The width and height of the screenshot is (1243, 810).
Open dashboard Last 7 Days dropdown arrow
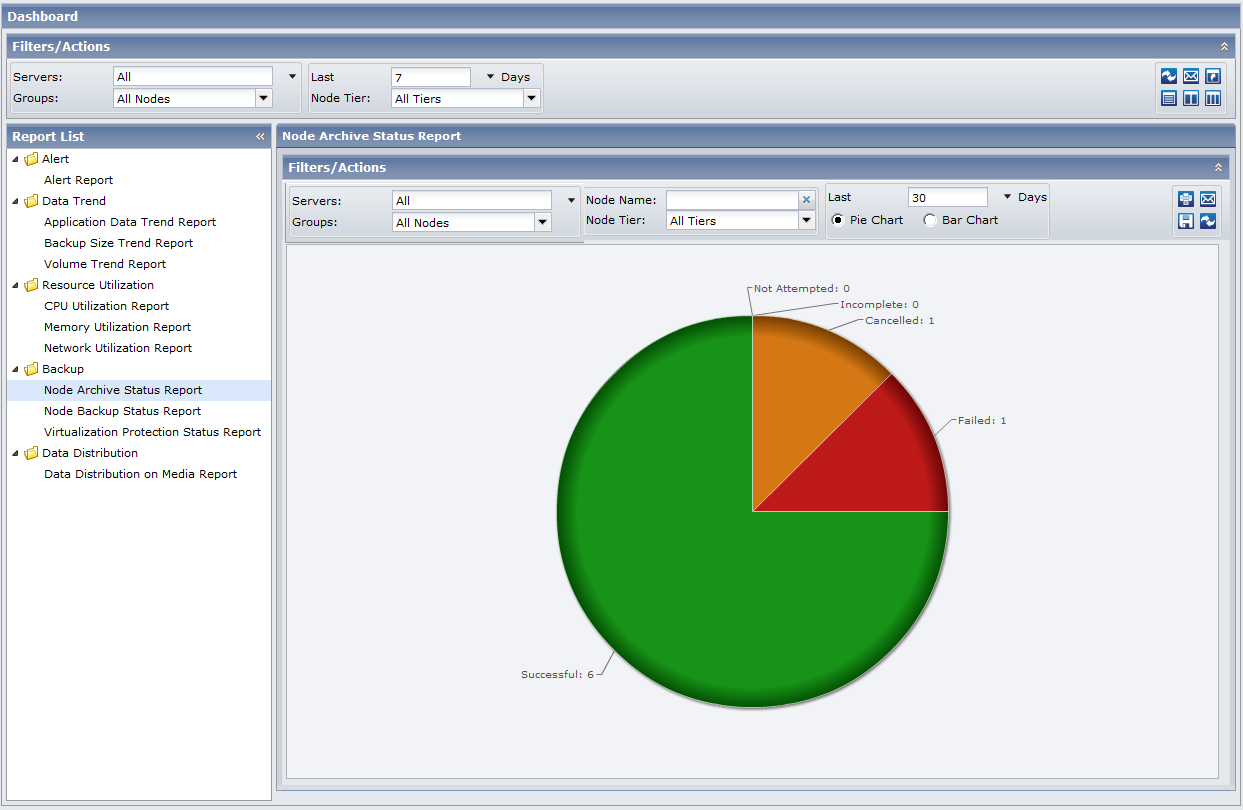[490, 76]
